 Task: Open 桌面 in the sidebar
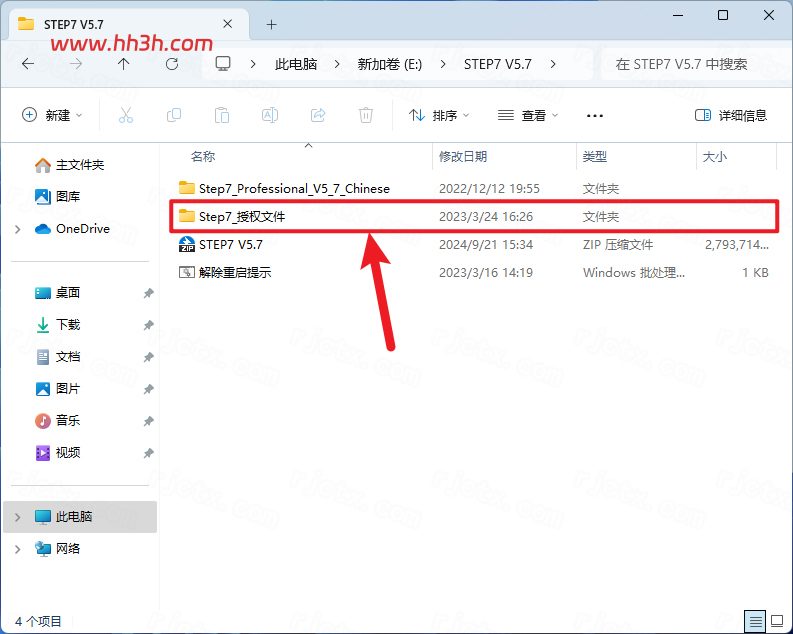68,293
